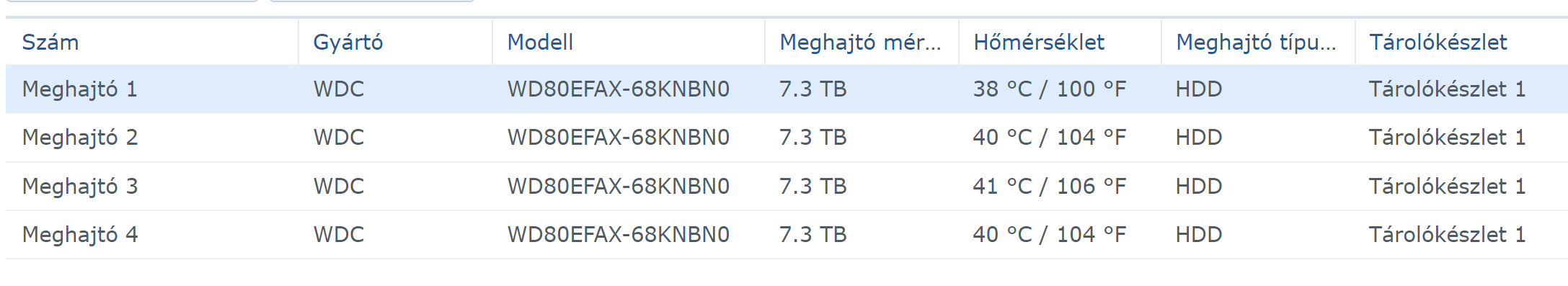Sort by the Modell column header
The width and height of the screenshot is (1568, 286).
(629, 42)
